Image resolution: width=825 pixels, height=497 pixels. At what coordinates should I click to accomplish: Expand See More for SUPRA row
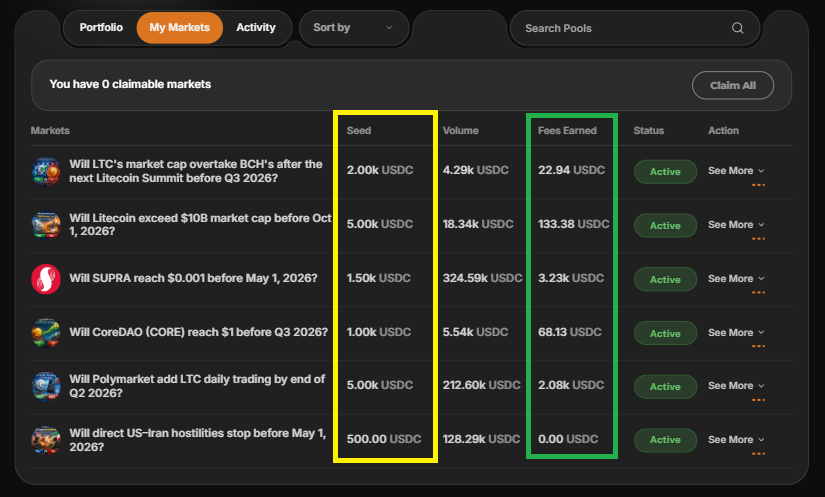coord(736,279)
